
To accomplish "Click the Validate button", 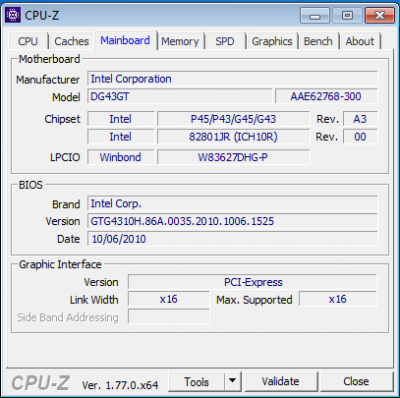I will pyautogui.click(x=280, y=382).
